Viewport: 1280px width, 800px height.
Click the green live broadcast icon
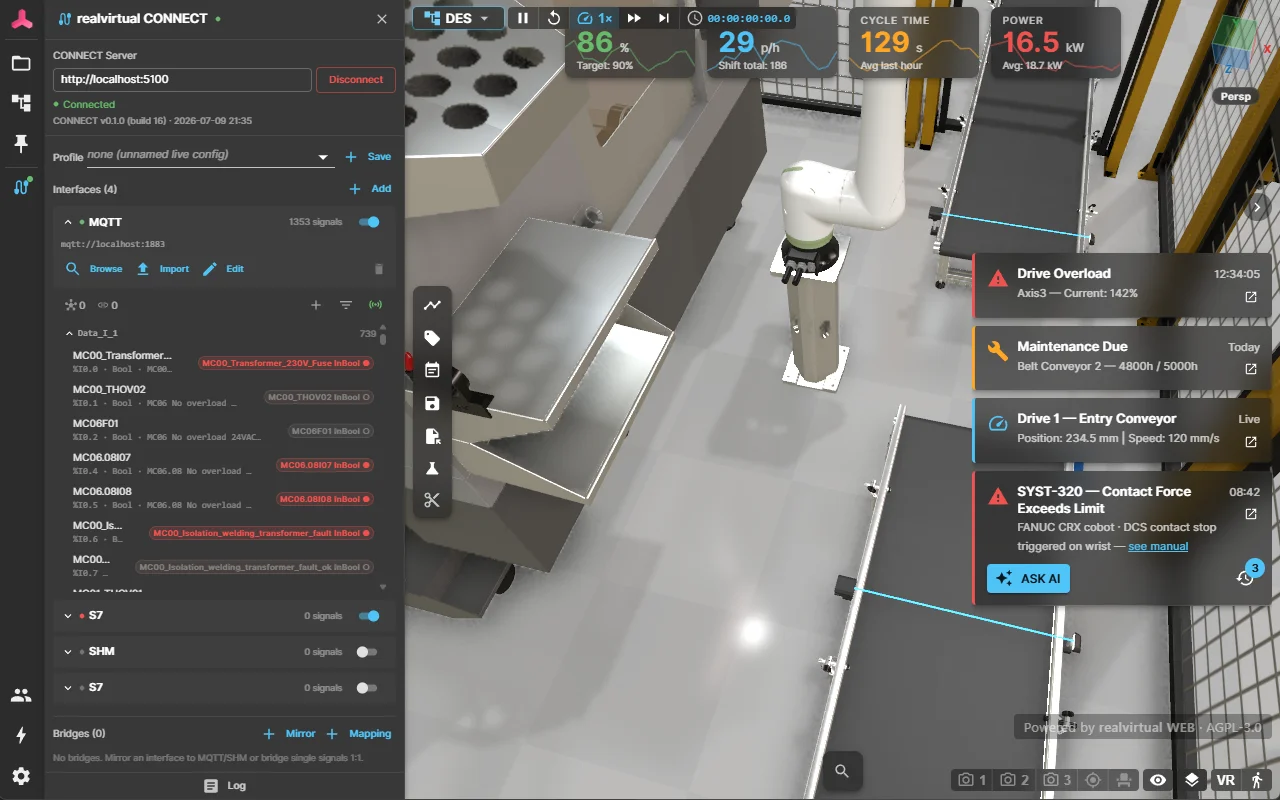[376, 305]
